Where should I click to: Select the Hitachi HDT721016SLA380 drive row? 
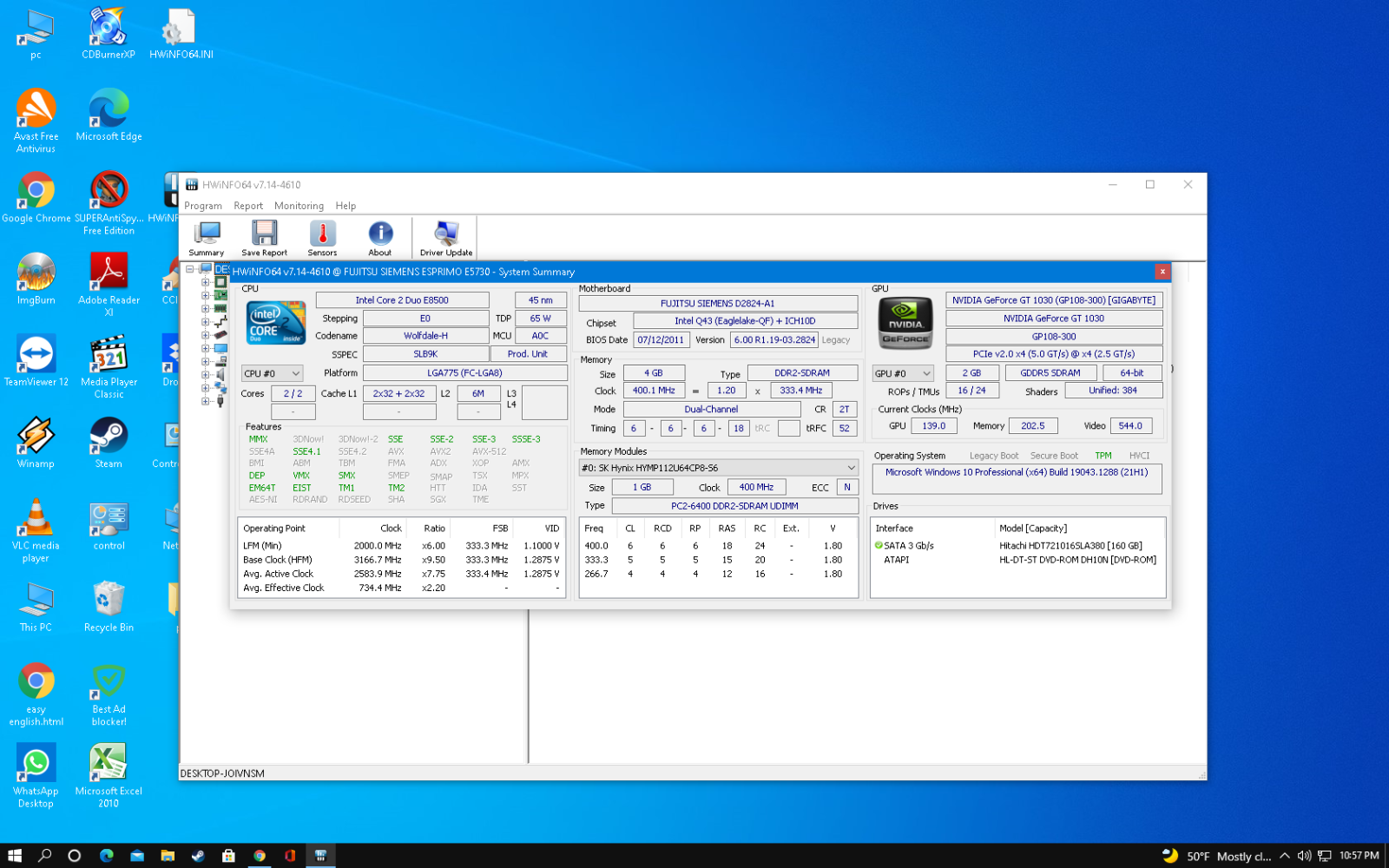pyautogui.click(x=1070, y=546)
